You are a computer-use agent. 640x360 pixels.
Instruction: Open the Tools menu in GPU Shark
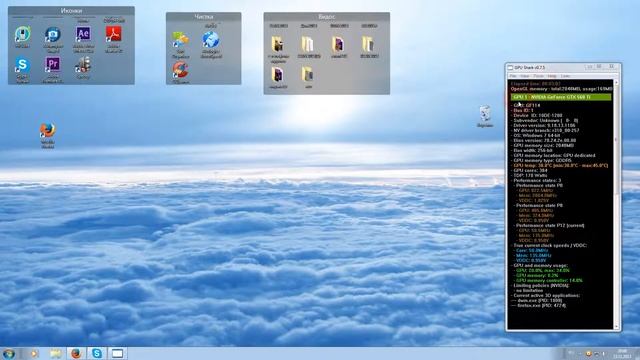pyautogui.click(x=538, y=76)
